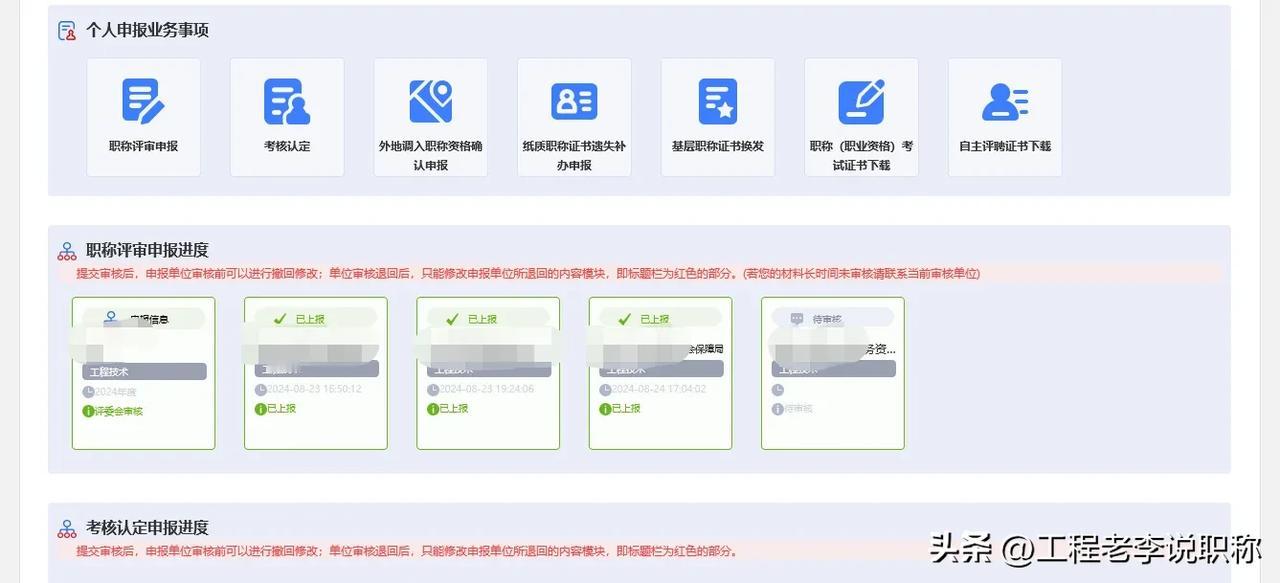Click the 职称评审申报进度 heading
The width and height of the screenshot is (1280, 583).
(147, 251)
